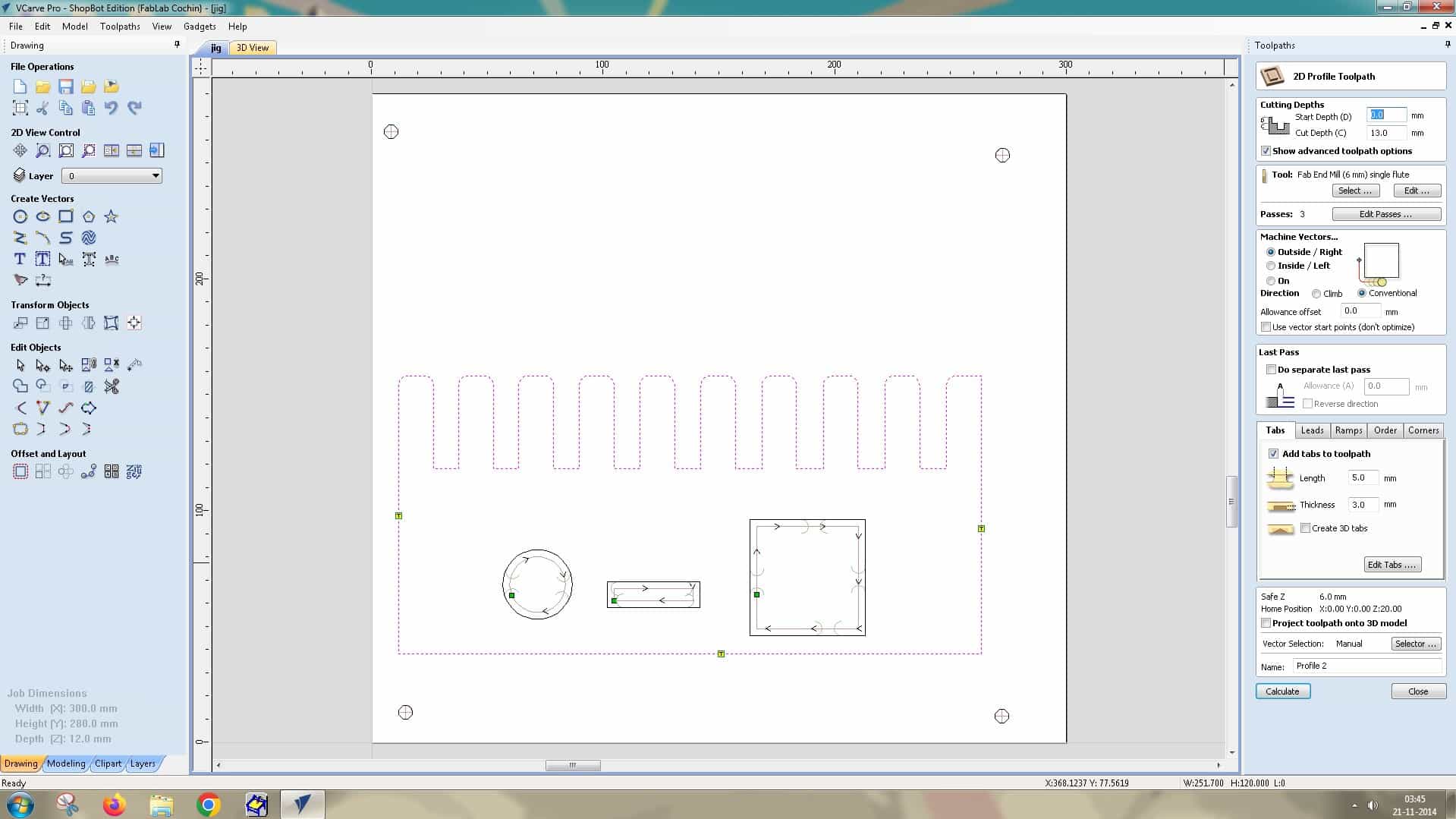Viewport: 1456px width, 819px height.
Task: Open the Clipart tab
Action: tap(108, 764)
